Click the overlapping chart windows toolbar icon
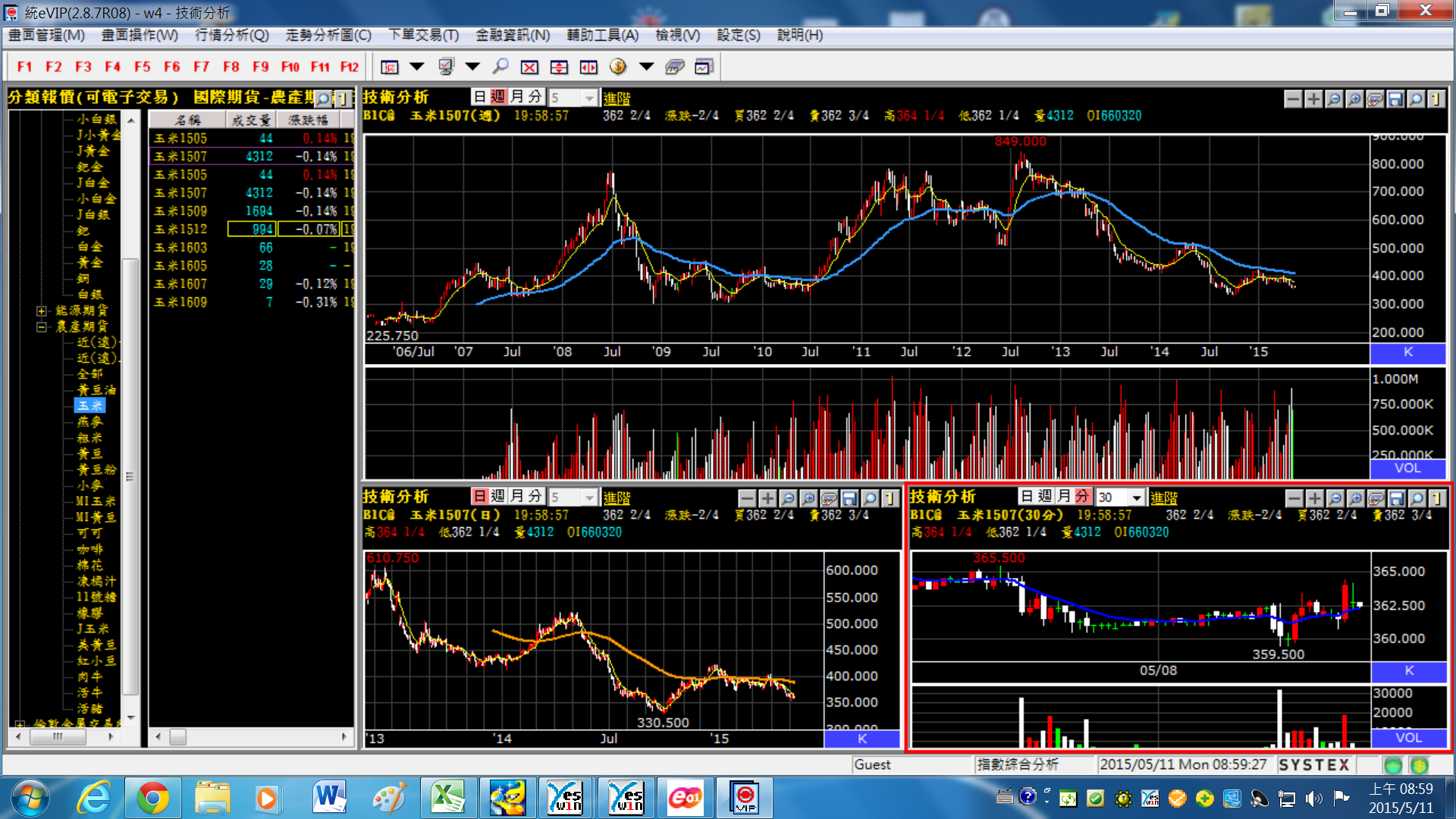1456x819 pixels. coord(704,67)
